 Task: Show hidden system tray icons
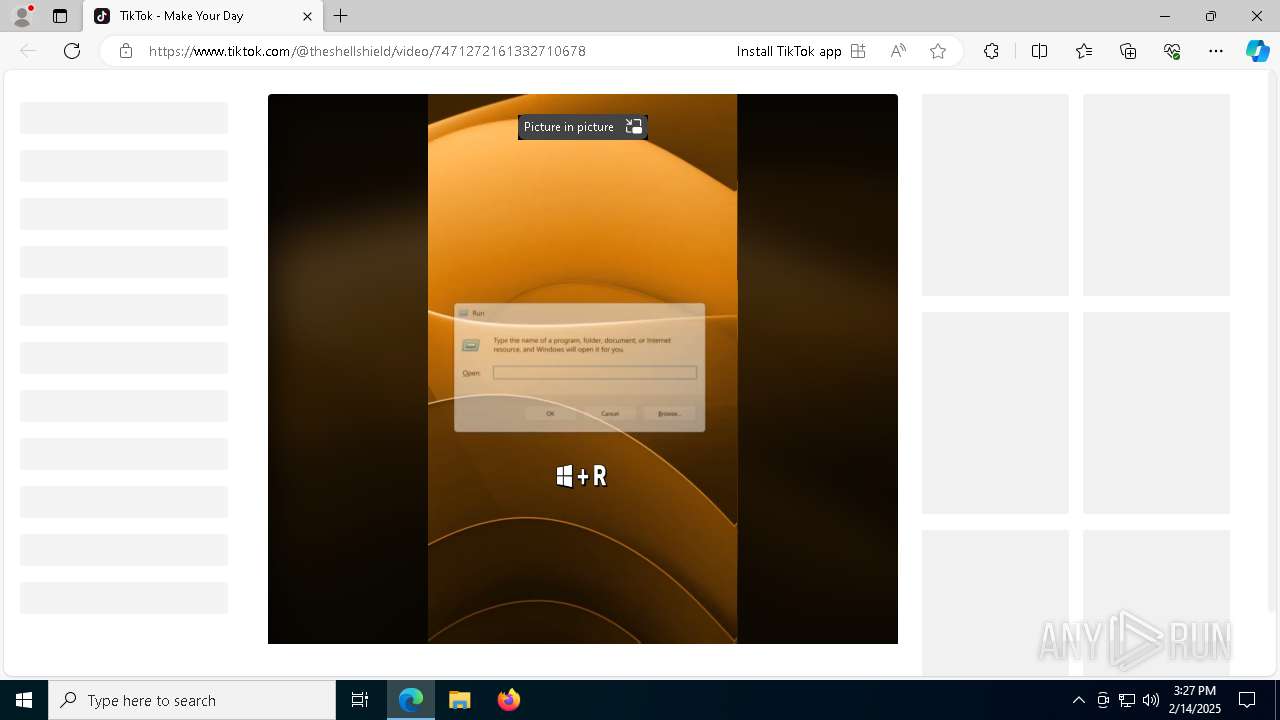[1078, 700]
